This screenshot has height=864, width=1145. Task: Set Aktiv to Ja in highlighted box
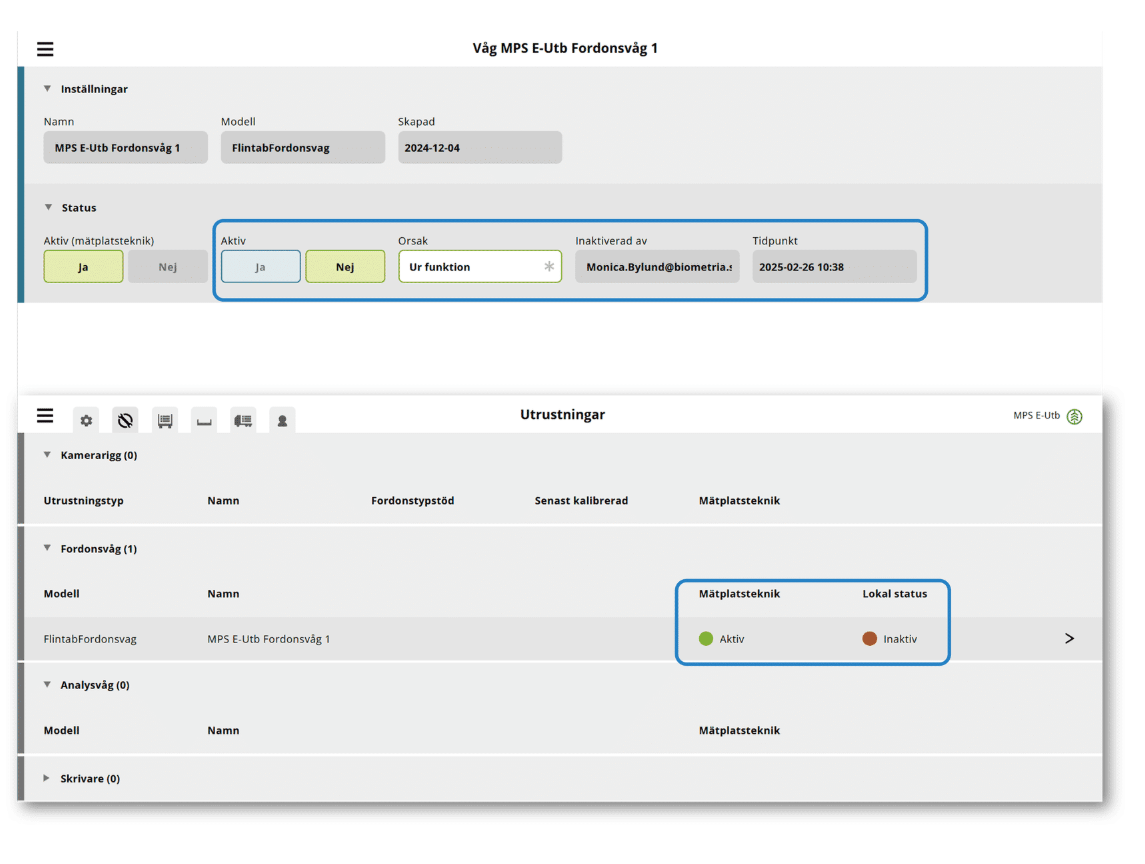pyautogui.click(x=261, y=267)
